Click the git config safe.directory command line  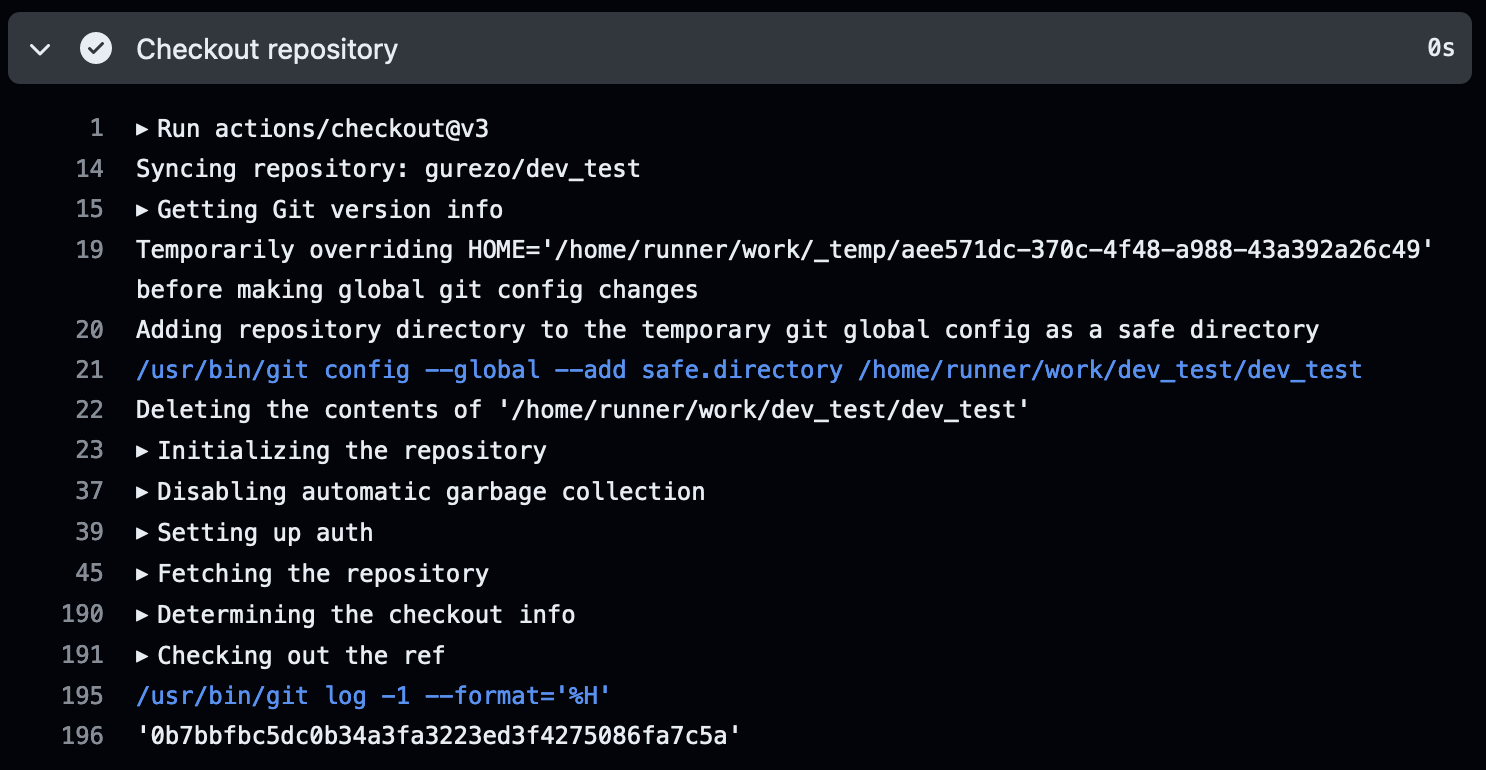(x=748, y=370)
